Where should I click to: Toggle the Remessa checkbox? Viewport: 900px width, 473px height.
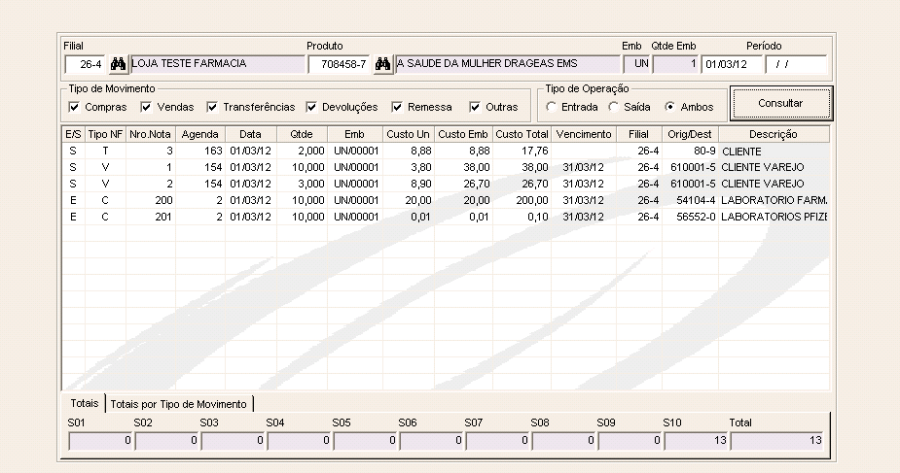[x=398, y=107]
